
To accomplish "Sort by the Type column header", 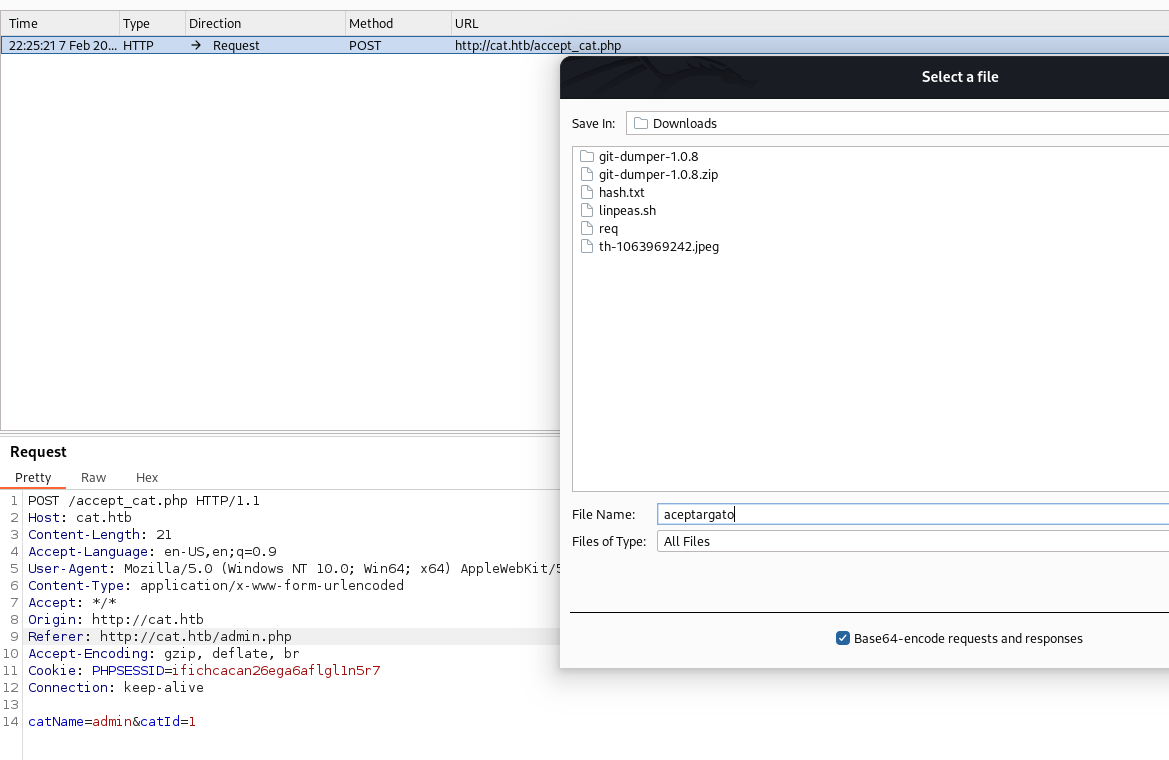I will 152,23.
